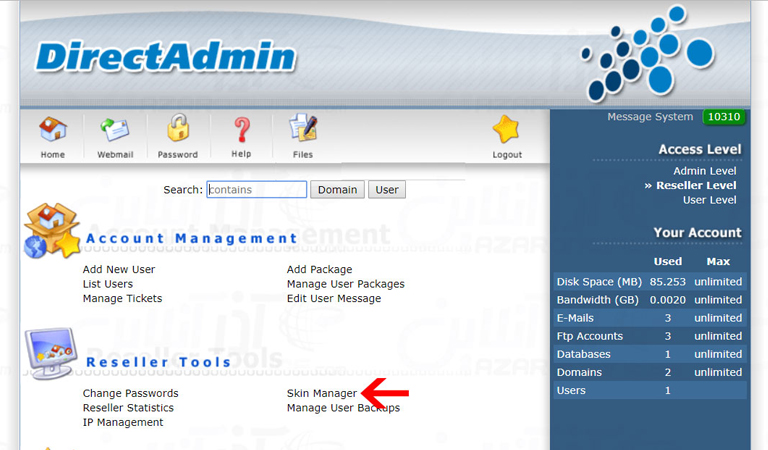Viewport: 768px width, 450px height.
Task: Switch to User Level access
Action: tap(709, 200)
